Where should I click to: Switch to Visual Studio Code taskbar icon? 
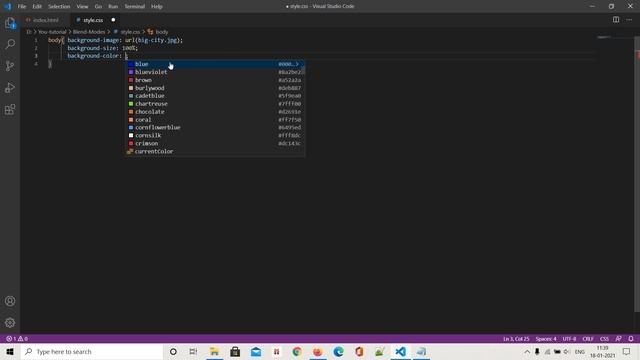coord(400,351)
